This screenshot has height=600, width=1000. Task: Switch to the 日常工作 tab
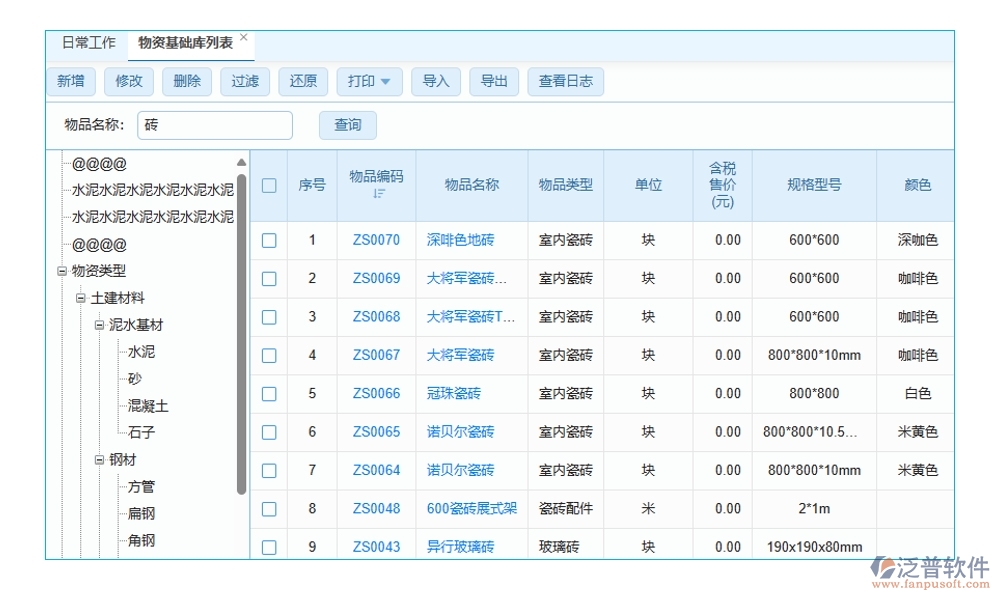[88, 42]
